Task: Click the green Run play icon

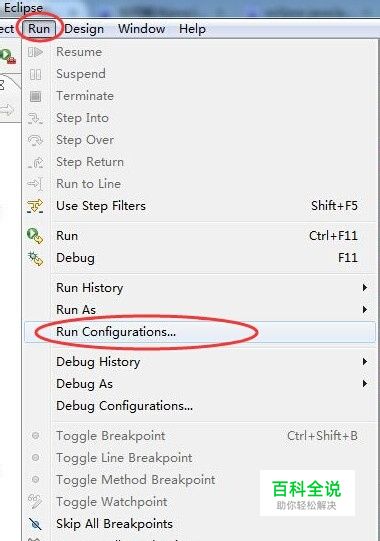Action: pos(35,236)
